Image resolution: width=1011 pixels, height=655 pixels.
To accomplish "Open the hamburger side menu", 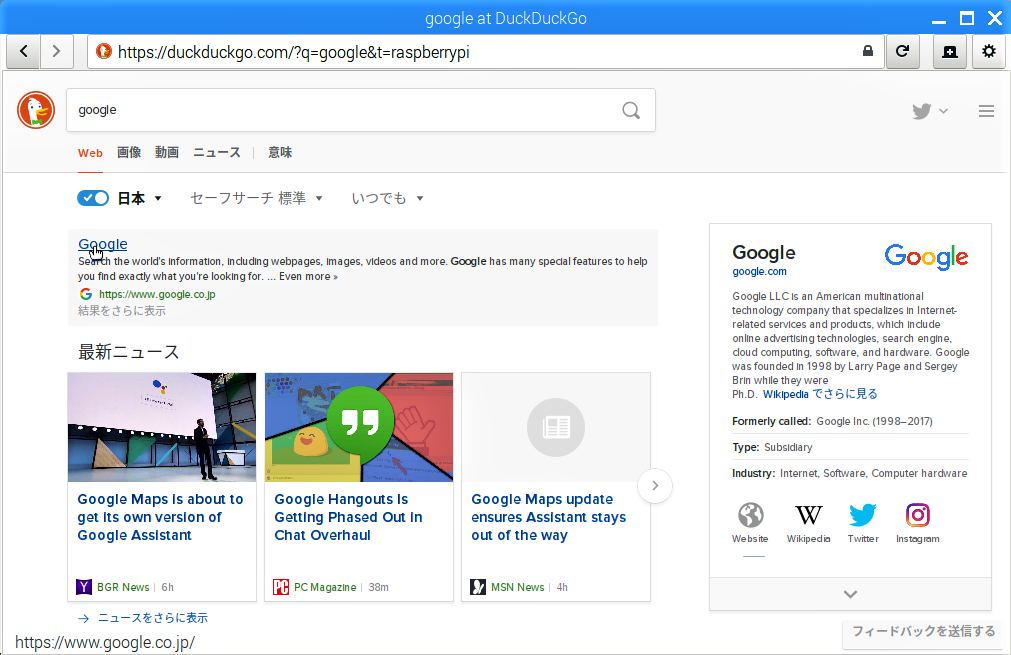I will point(986,111).
